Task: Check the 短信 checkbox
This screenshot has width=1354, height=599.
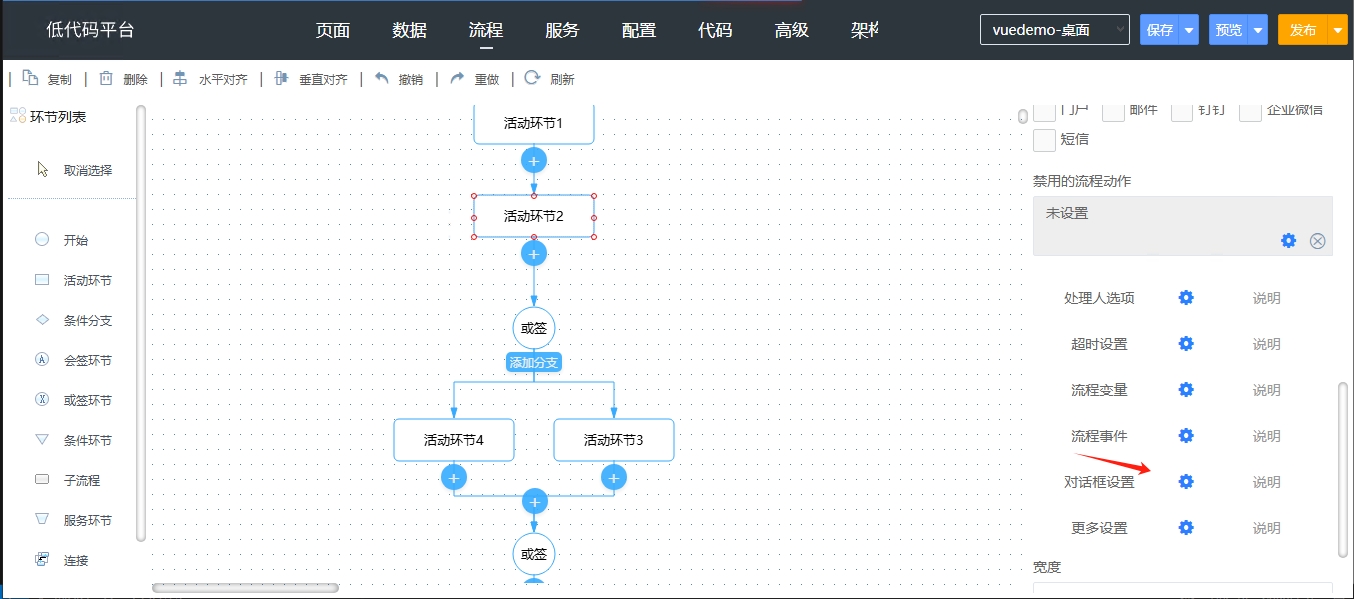Action: [x=1044, y=140]
